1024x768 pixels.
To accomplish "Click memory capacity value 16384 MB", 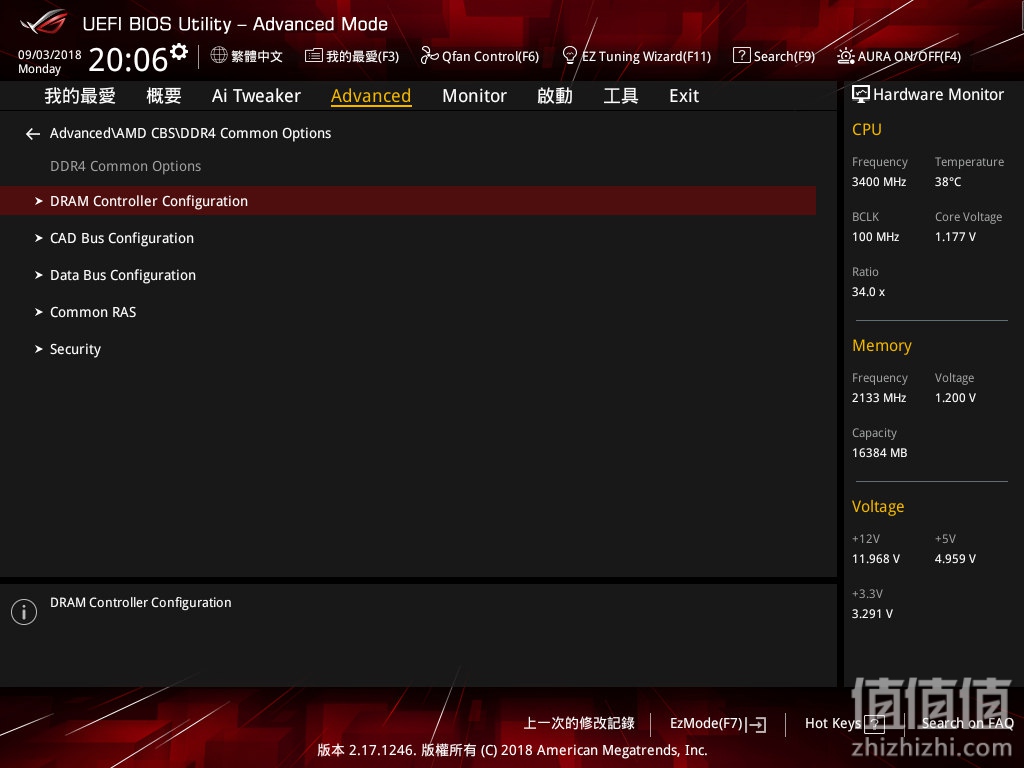I will point(880,453).
